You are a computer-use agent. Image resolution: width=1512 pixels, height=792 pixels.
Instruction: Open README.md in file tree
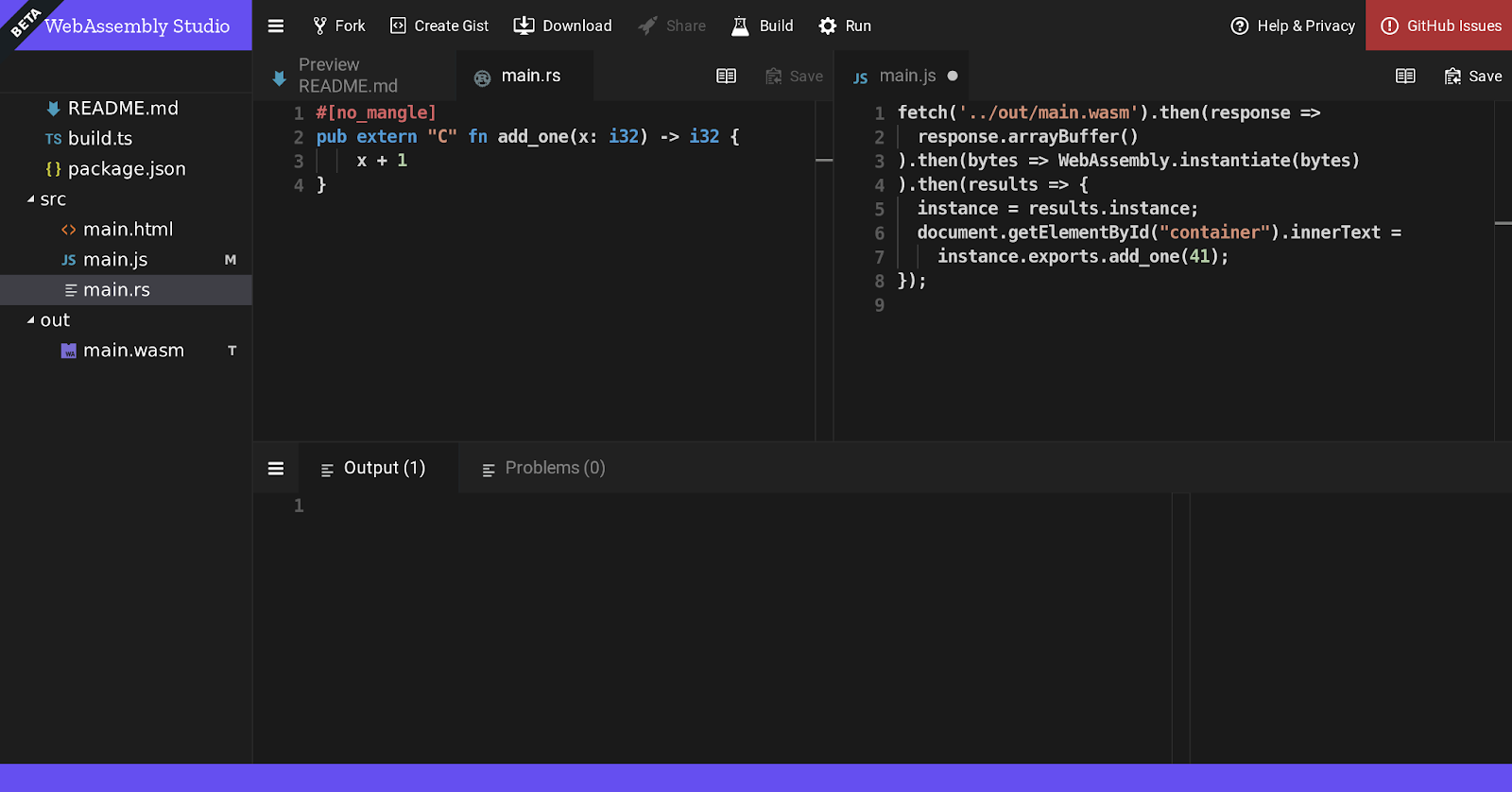point(123,109)
